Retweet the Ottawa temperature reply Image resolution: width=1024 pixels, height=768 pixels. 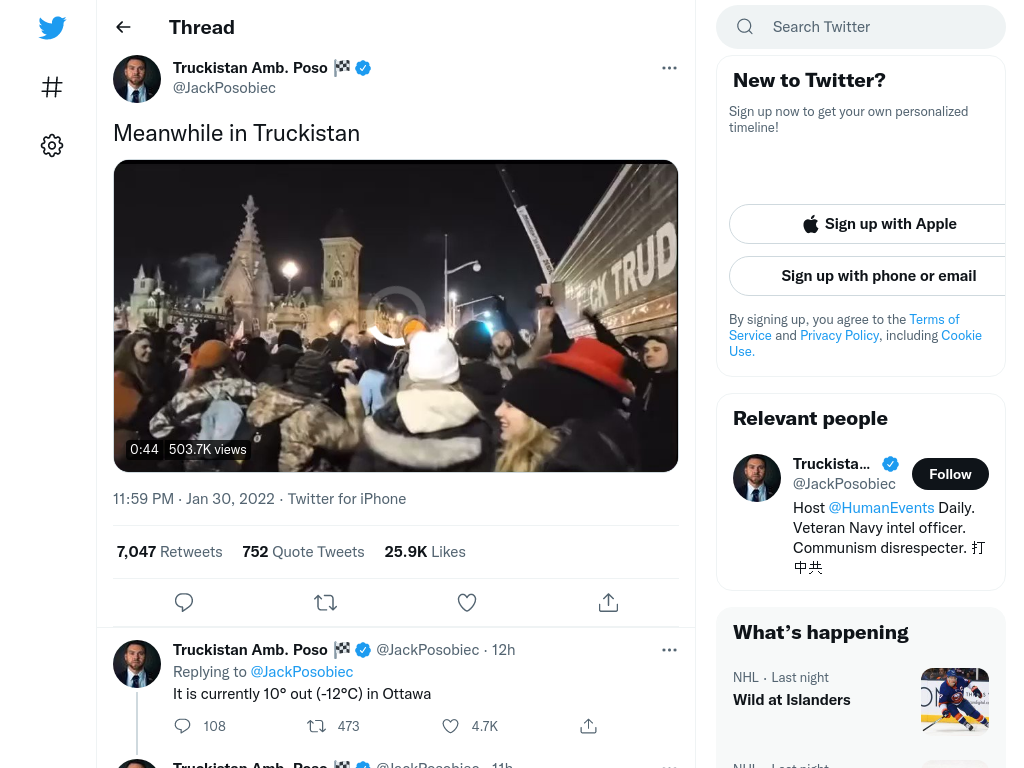(x=317, y=726)
